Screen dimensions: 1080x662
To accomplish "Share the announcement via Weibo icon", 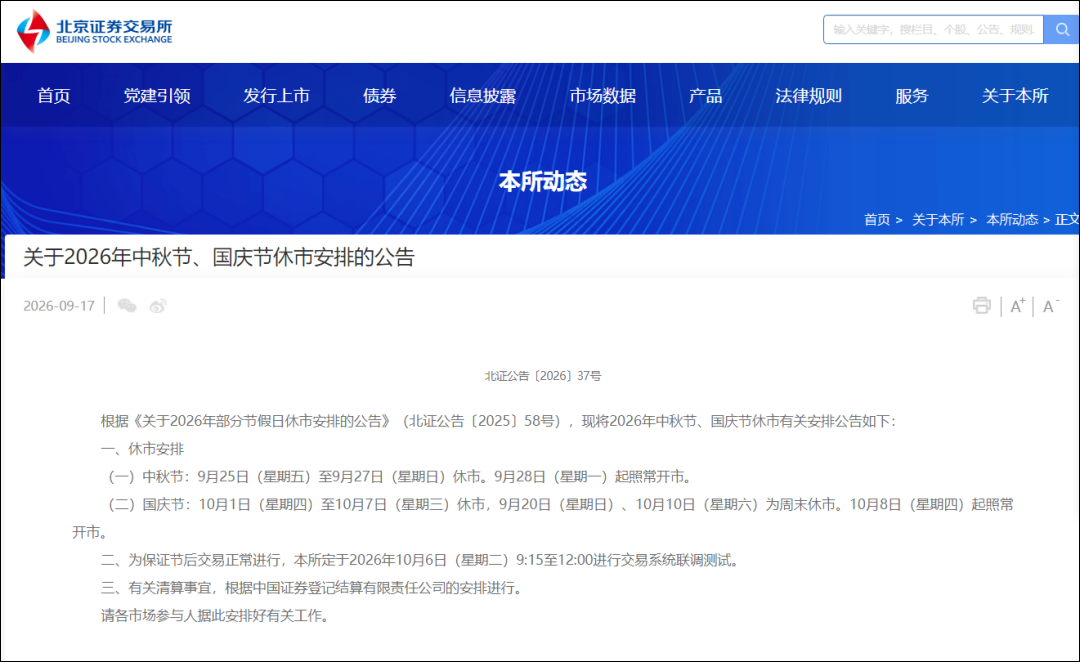I will coord(158,306).
